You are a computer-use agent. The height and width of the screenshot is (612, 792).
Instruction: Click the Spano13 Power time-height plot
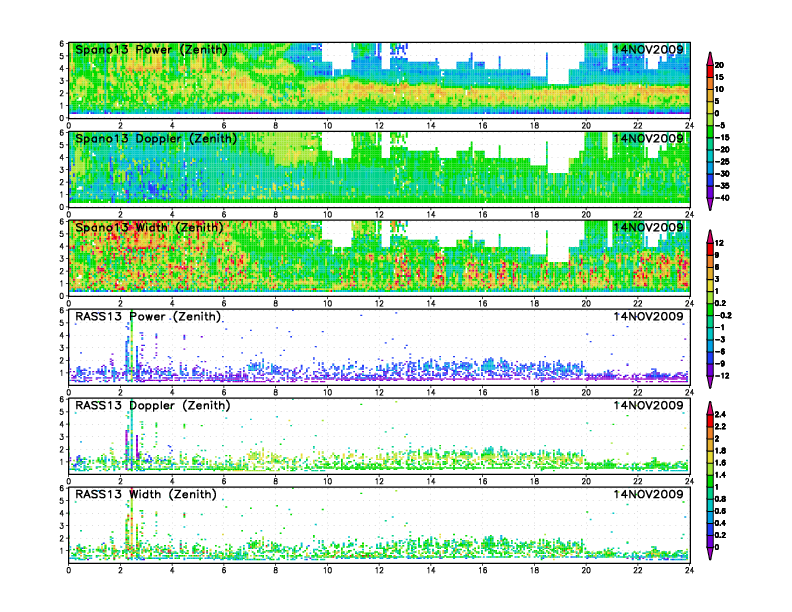(x=379, y=80)
